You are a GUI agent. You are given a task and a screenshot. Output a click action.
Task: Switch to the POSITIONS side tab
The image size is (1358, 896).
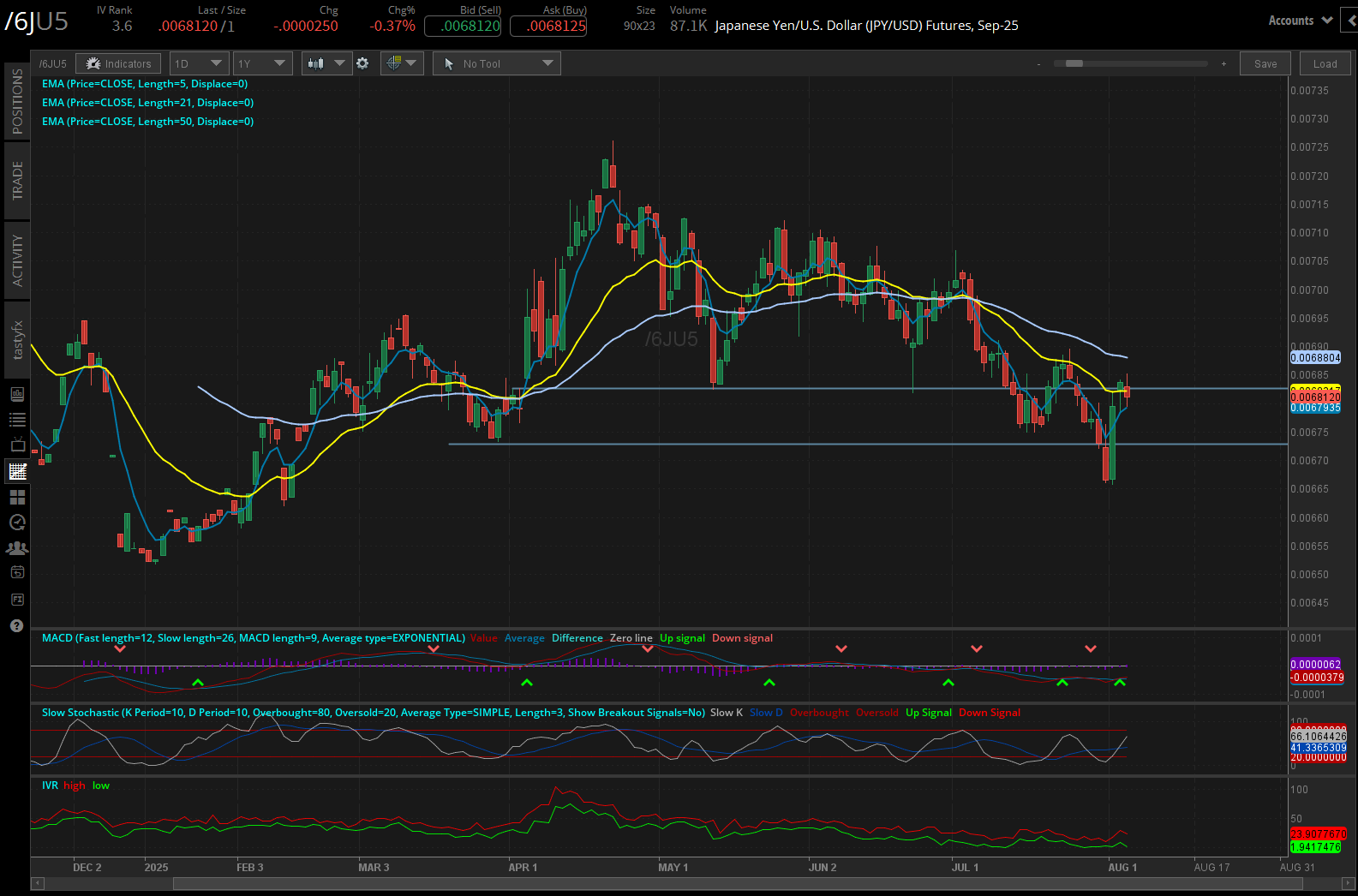click(17, 101)
